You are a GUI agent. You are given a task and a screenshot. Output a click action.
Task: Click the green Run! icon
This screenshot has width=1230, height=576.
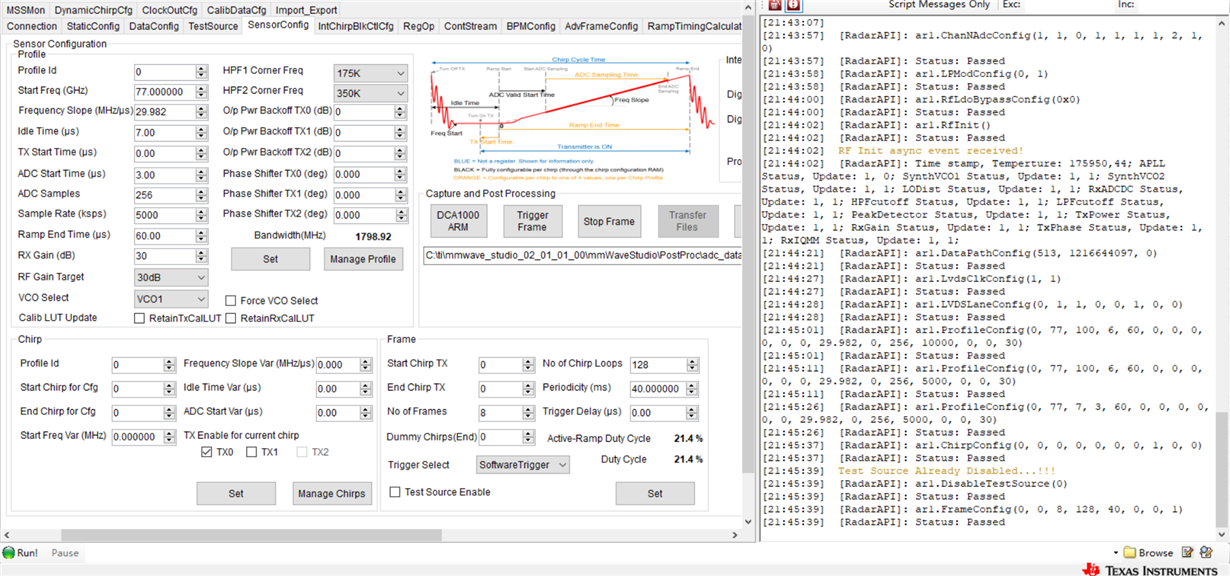coord(9,553)
